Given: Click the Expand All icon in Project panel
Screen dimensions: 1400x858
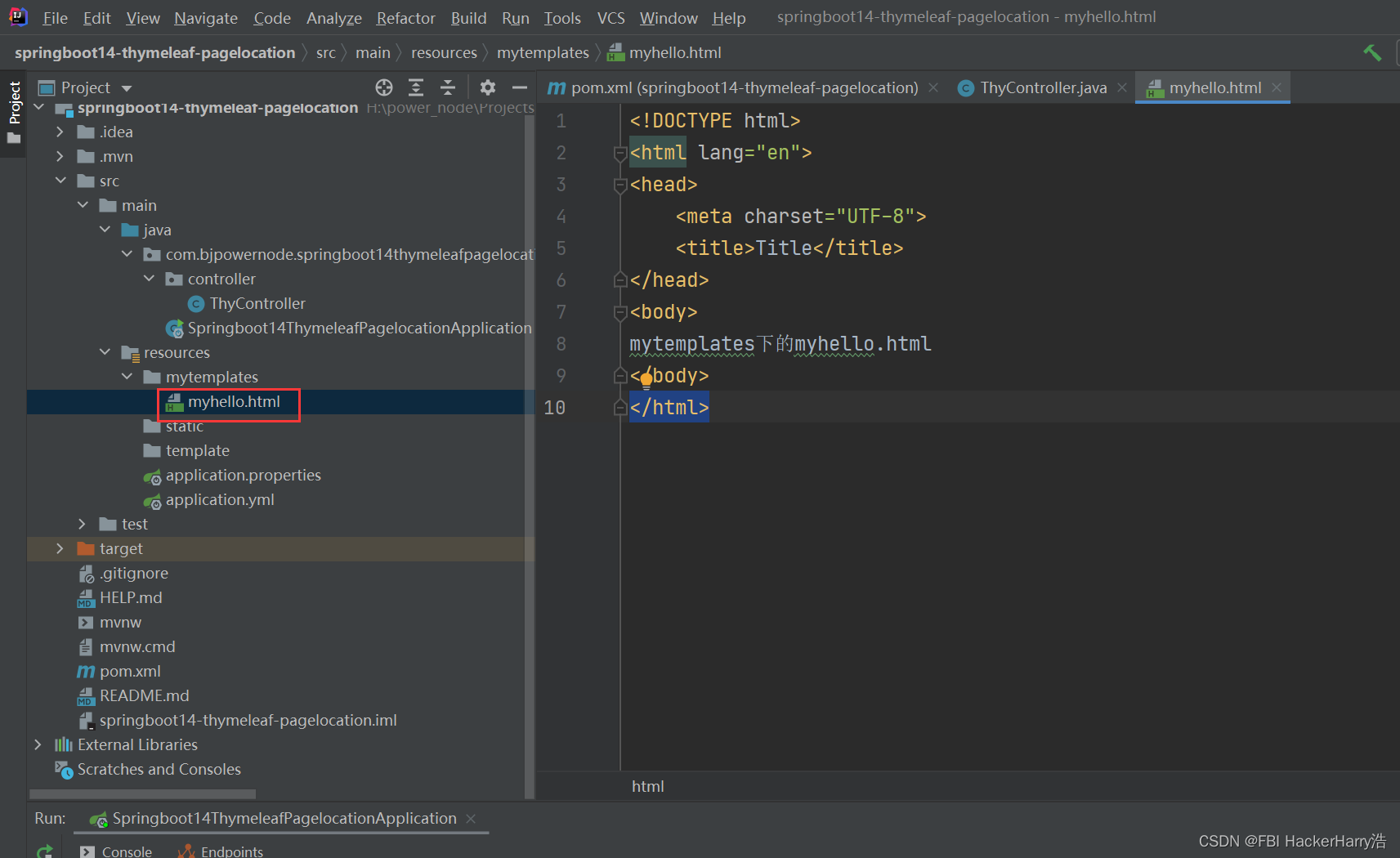Looking at the screenshot, I should tap(416, 87).
